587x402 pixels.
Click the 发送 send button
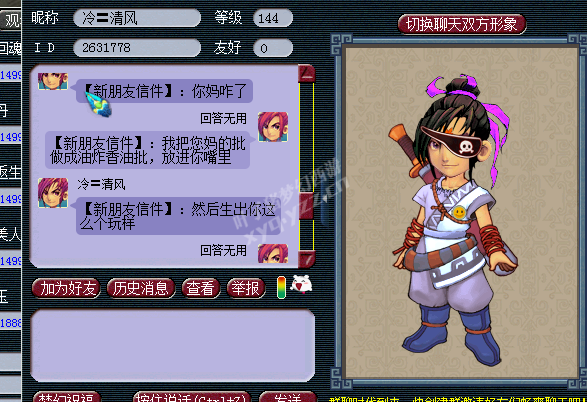[288, 397]
